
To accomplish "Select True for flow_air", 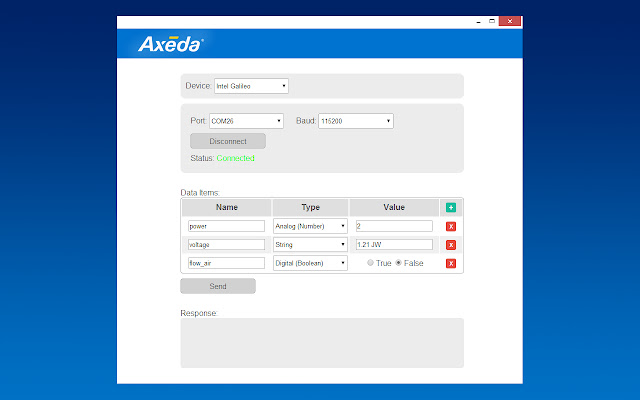I will [x=370, y=263].
